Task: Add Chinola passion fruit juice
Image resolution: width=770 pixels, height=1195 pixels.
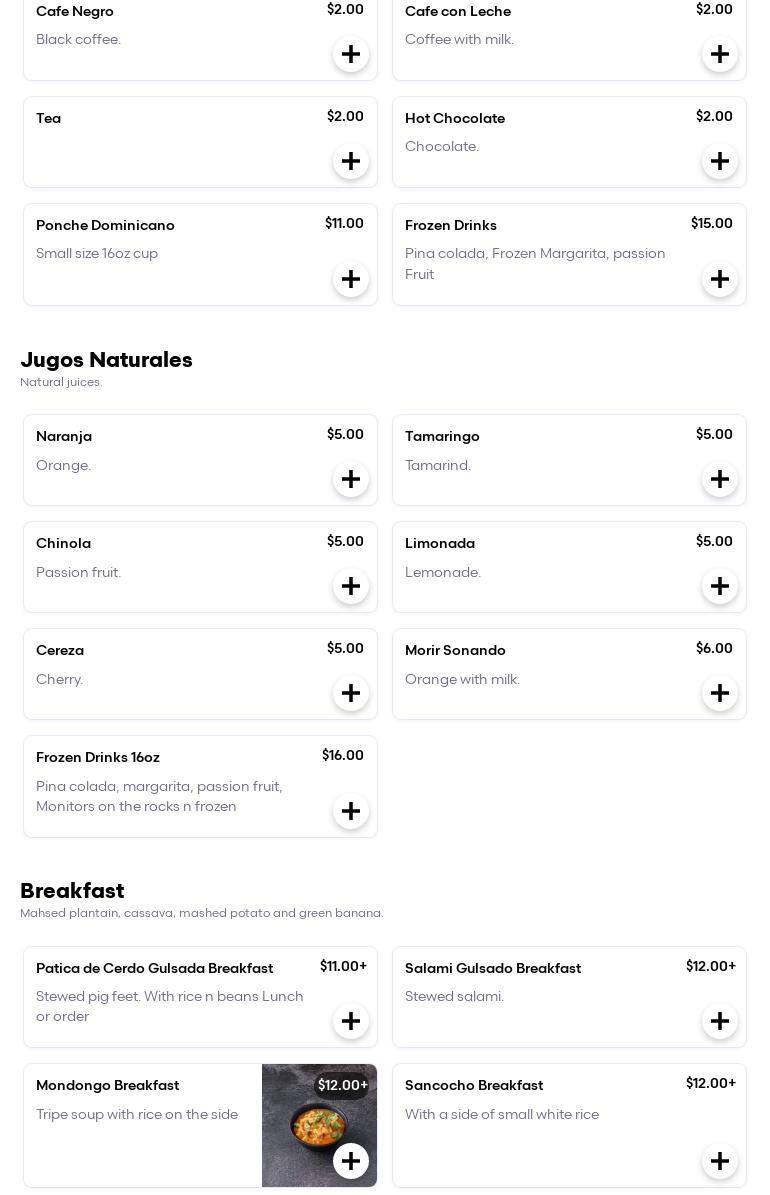Action: click(x=351, y=586)
